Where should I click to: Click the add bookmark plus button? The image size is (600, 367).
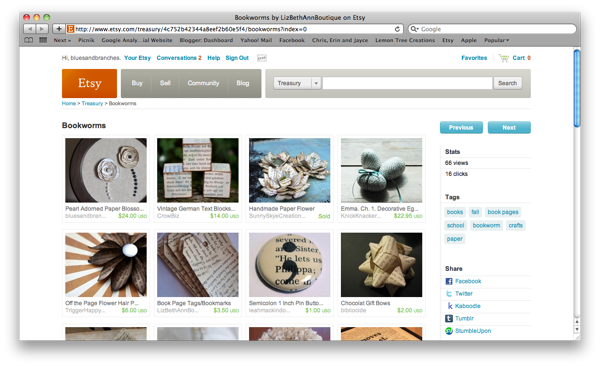point(59,29)
